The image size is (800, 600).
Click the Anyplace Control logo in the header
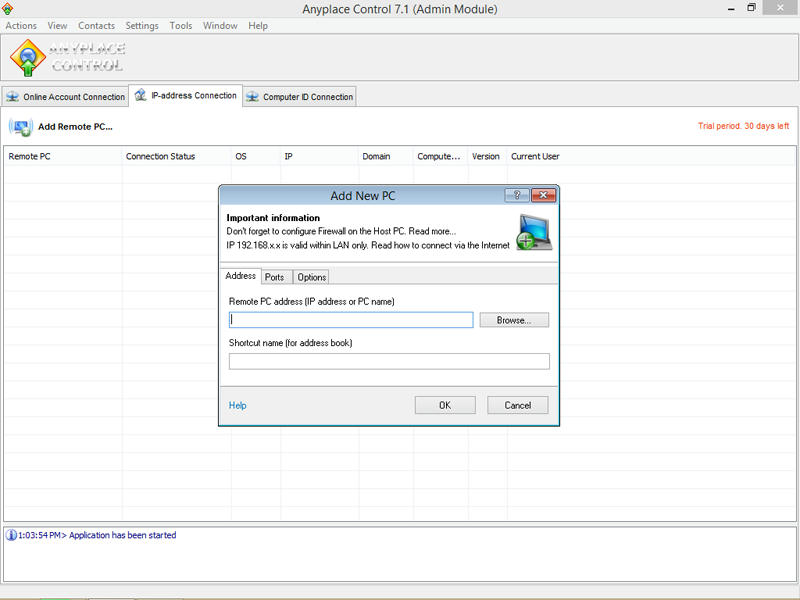click(67, 57)
